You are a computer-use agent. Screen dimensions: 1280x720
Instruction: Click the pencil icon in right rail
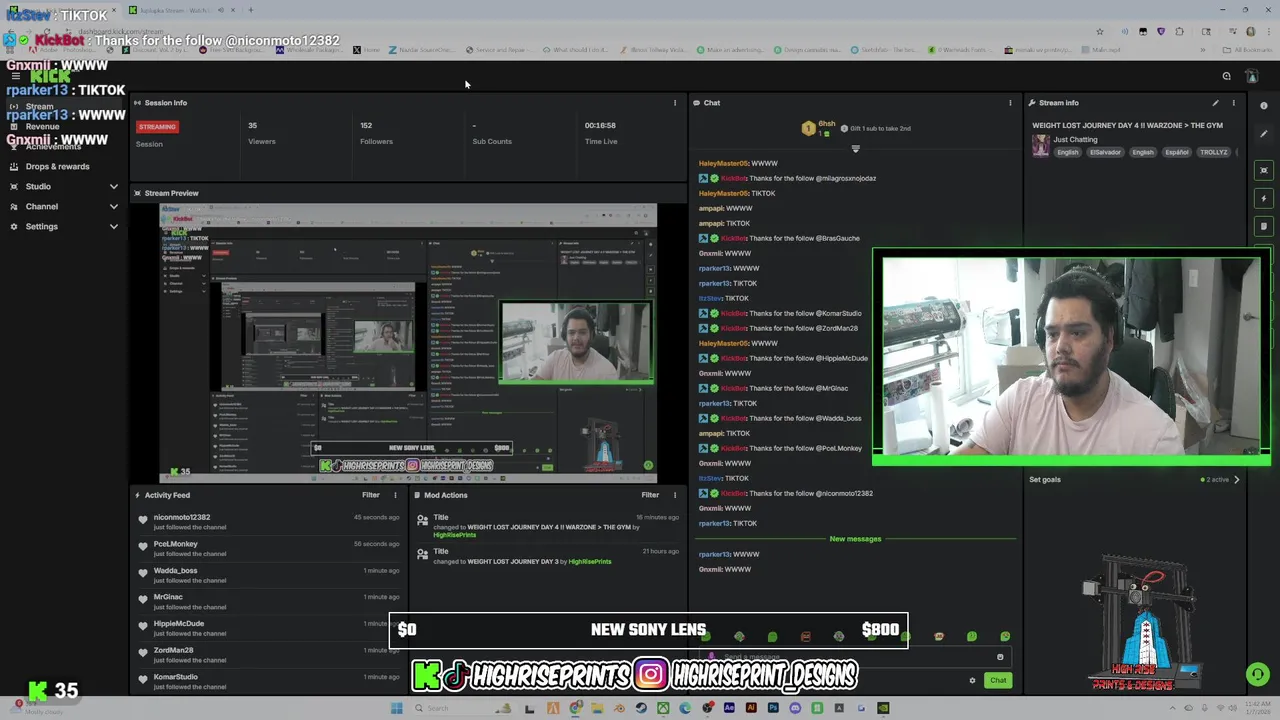pos(1264,134)
